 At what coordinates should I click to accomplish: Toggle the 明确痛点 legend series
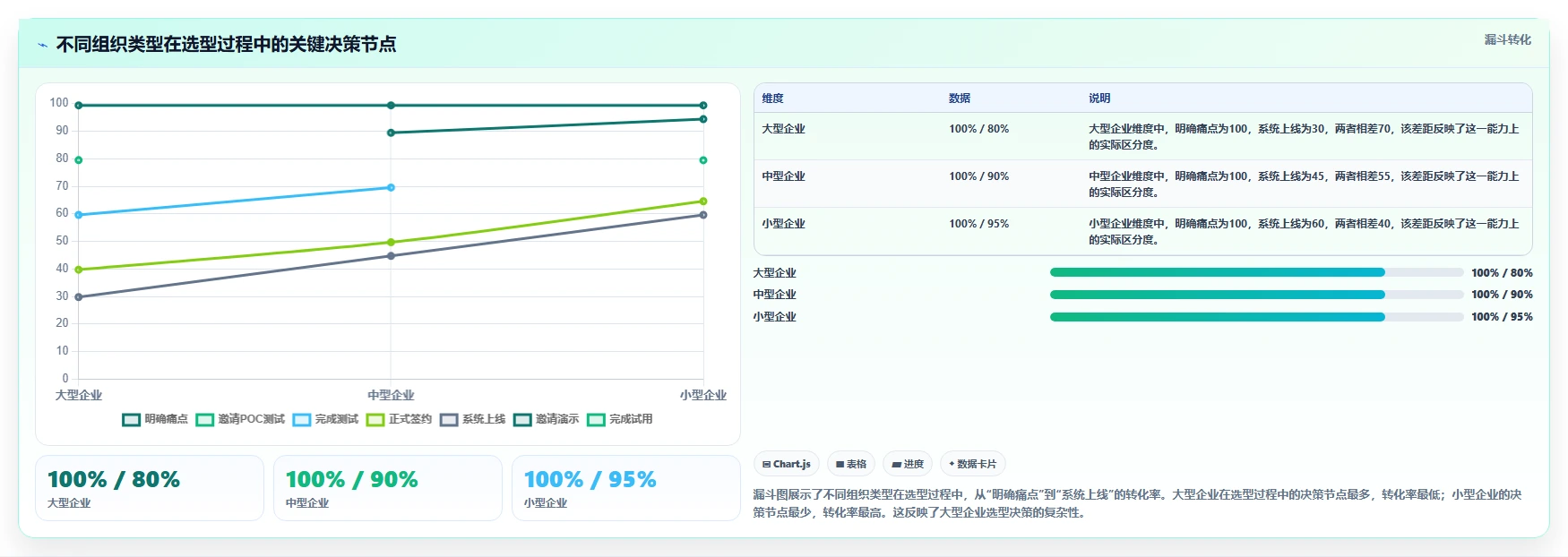tap(155, 419)
